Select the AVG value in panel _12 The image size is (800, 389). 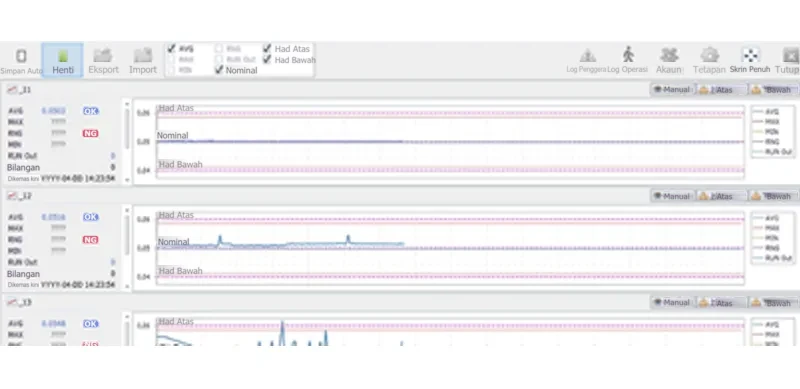(x=54, y=217)
